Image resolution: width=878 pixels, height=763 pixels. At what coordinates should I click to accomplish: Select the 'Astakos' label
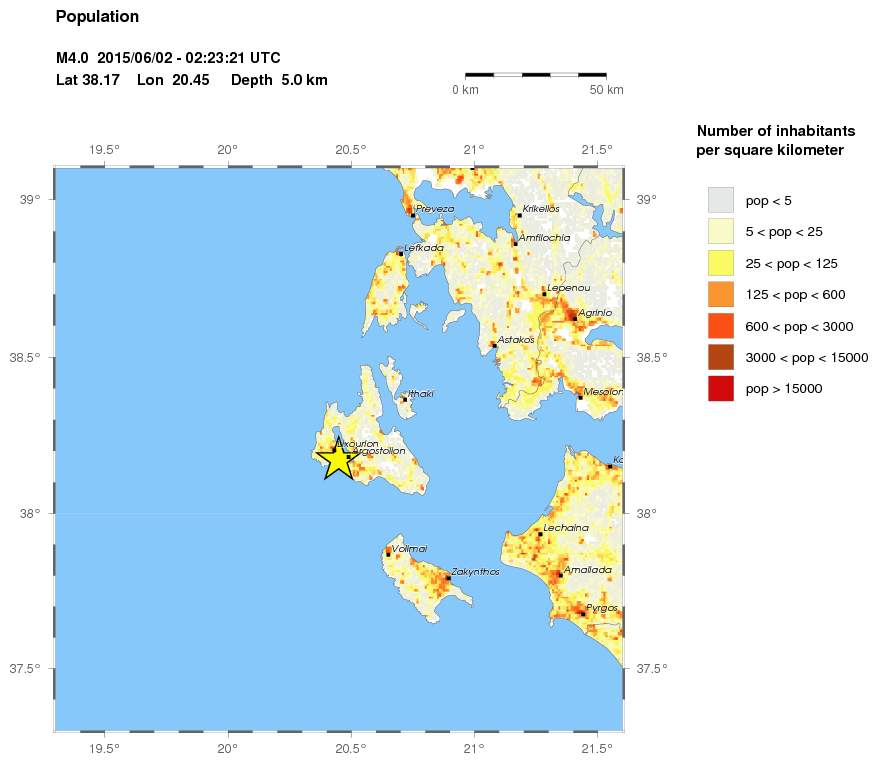click(x=516, y=340)
